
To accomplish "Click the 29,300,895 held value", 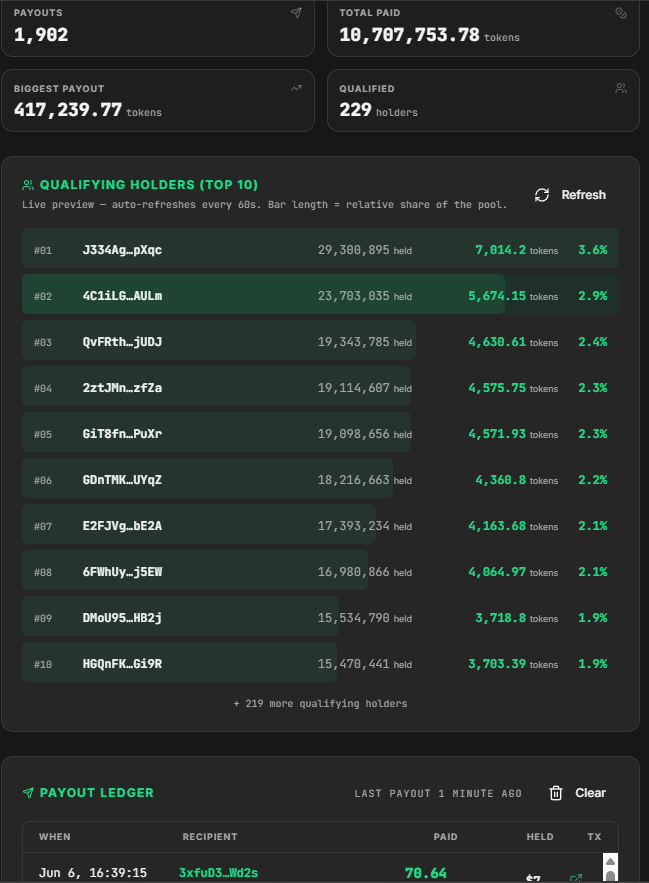I will click(x=364, y=250).
